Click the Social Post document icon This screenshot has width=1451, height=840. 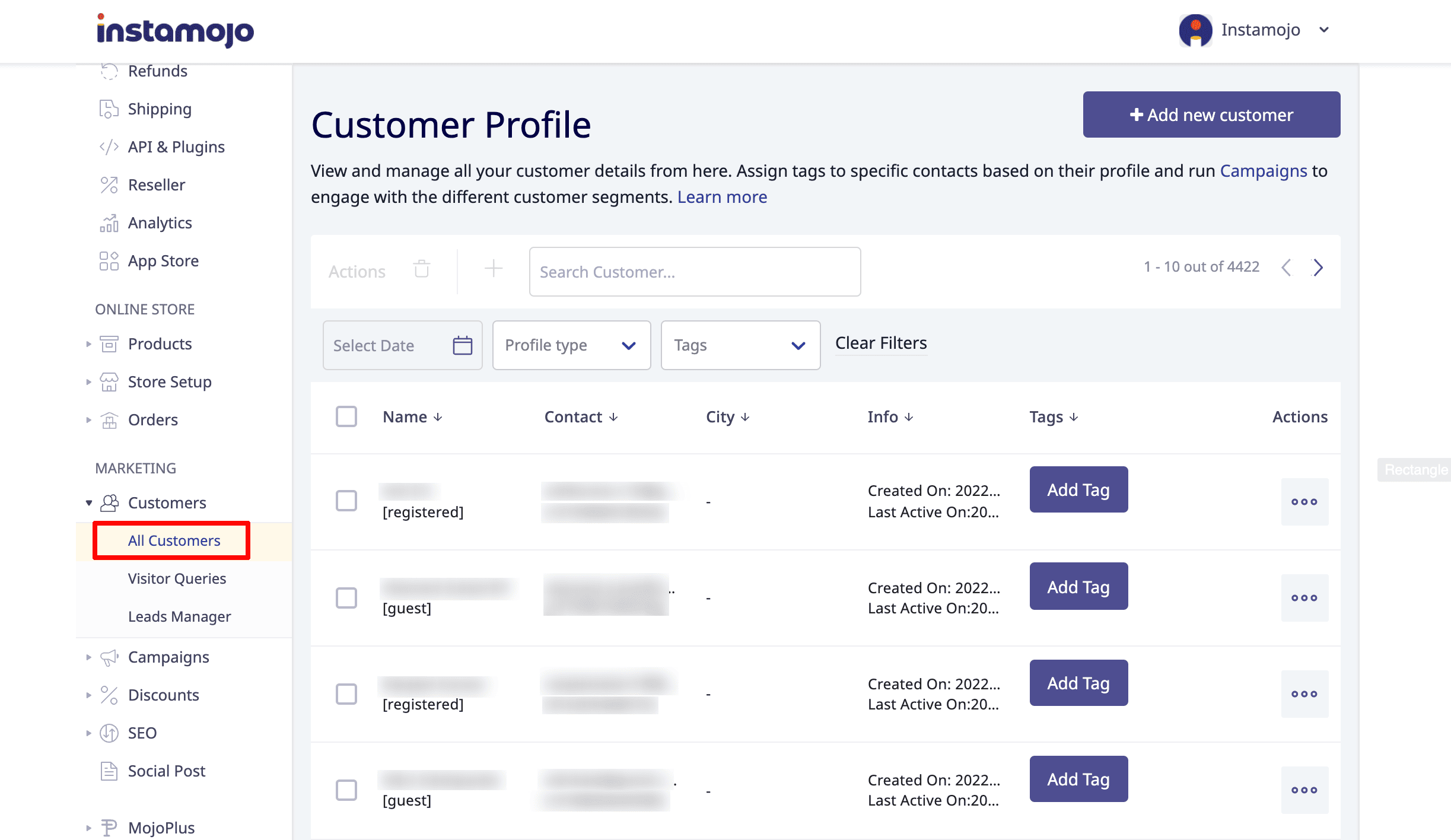tap(109, 771)
